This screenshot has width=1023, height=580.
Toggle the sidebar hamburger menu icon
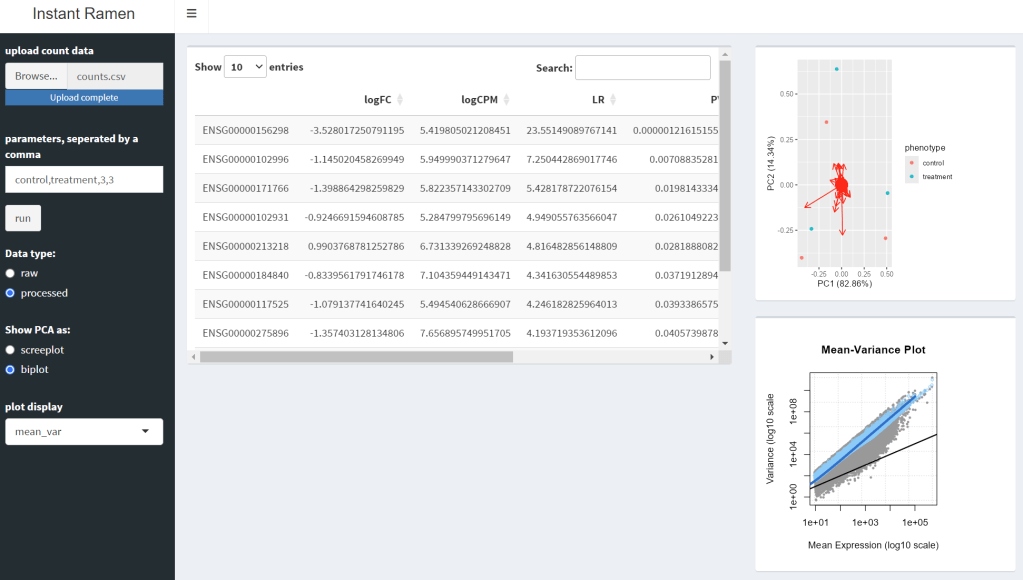(x=191, y=14)
